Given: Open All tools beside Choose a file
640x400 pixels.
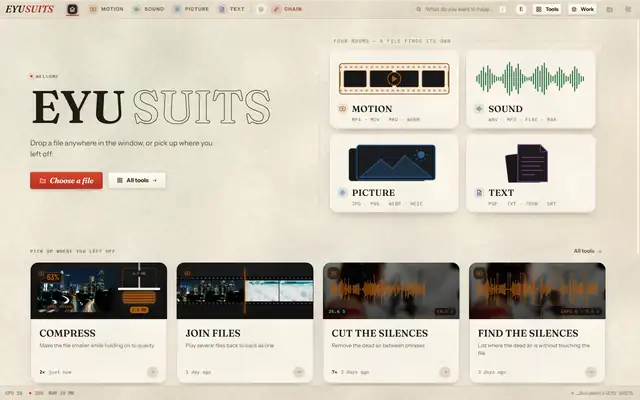Looking at the screenshot, I should [137, 180].
